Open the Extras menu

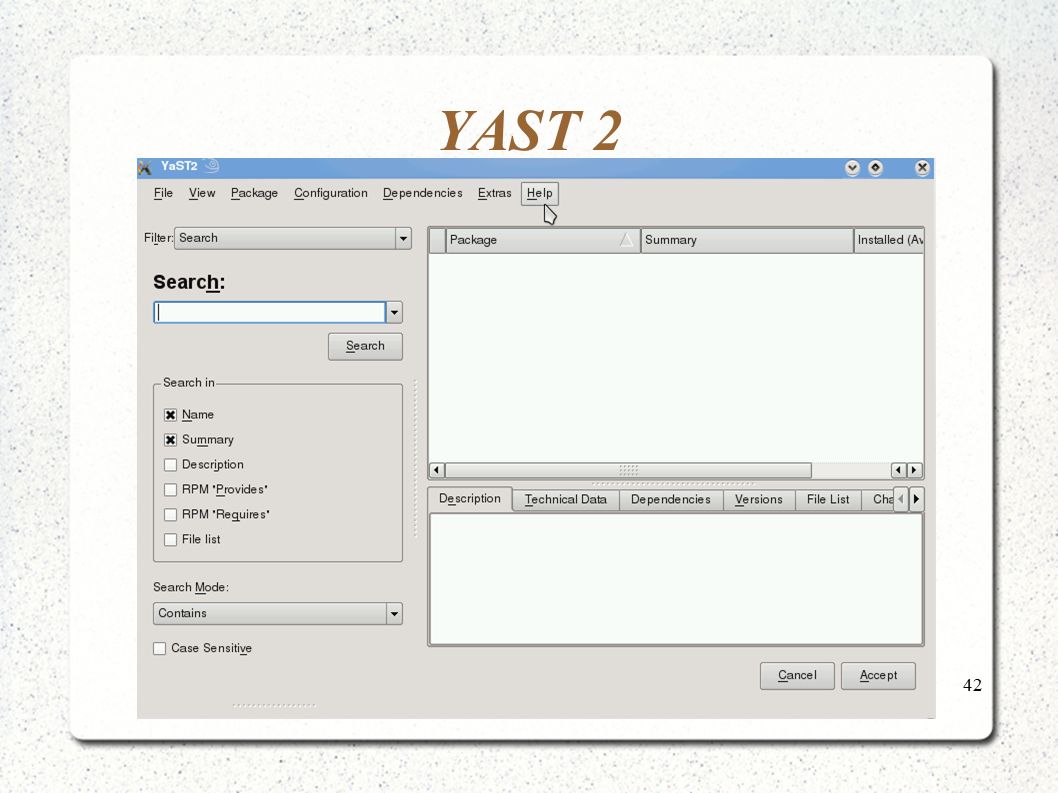pyautogui.click(x=495, y=193)
